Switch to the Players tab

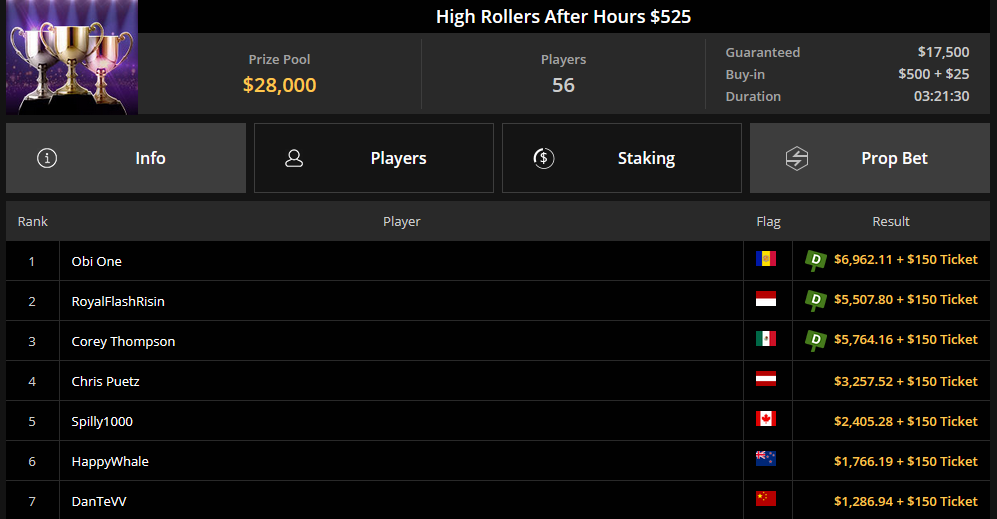[374, 158]
